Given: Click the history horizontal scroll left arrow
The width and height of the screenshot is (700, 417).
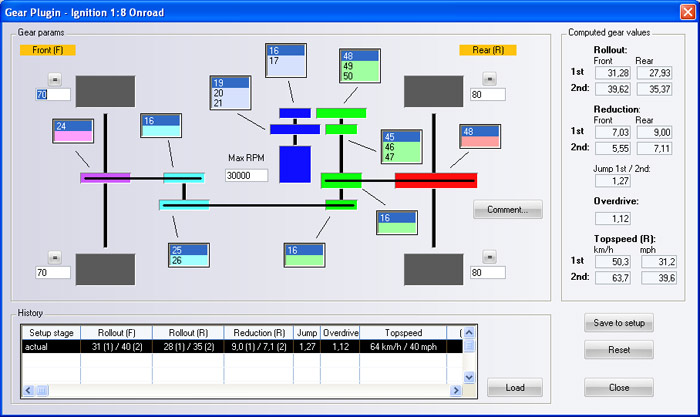Looking at the screenshot, I should pyautogui.click(x=29, y=390).
